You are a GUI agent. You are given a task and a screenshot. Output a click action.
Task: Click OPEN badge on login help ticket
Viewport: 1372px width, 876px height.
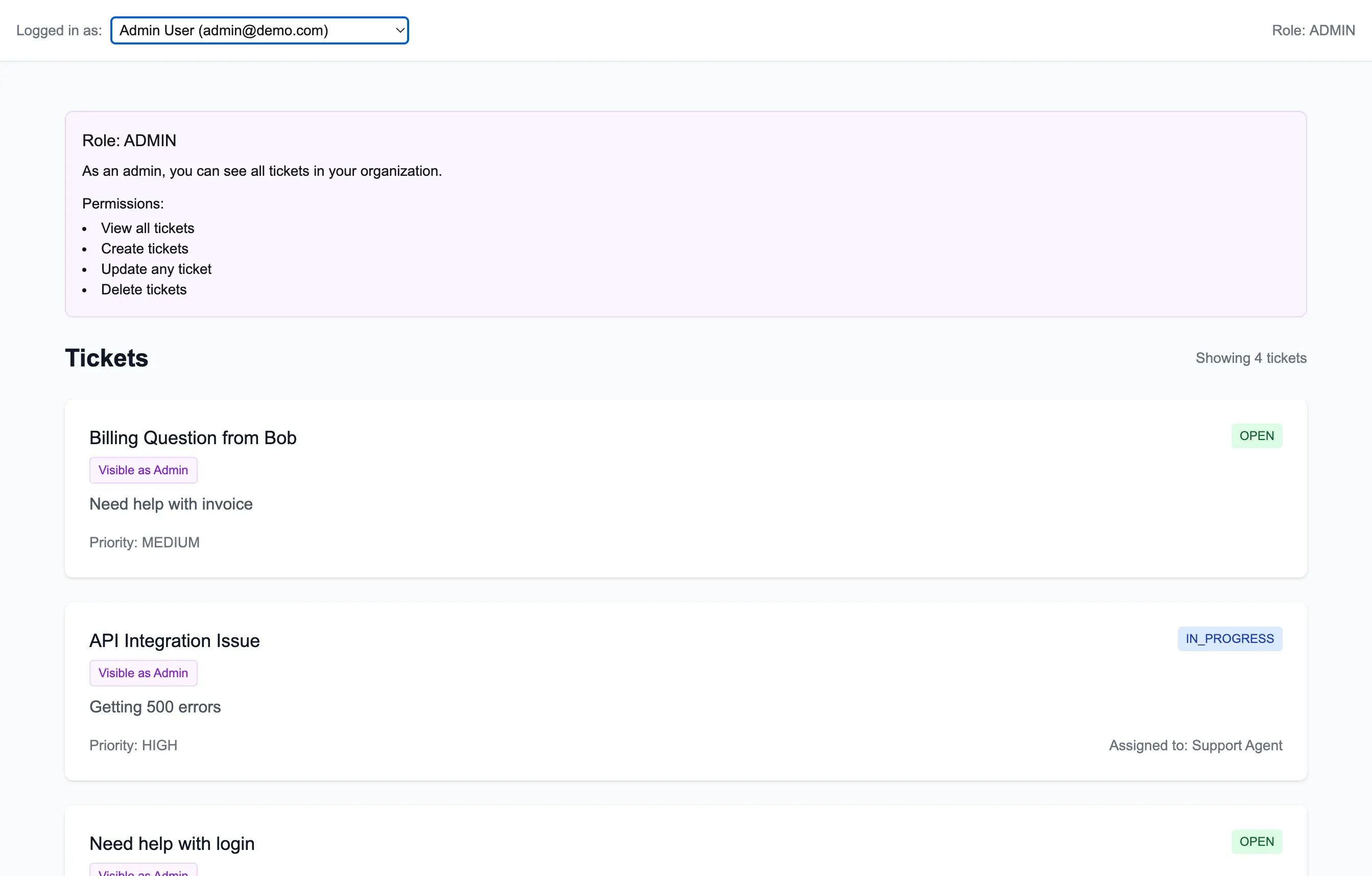[x=1256, y=842]
